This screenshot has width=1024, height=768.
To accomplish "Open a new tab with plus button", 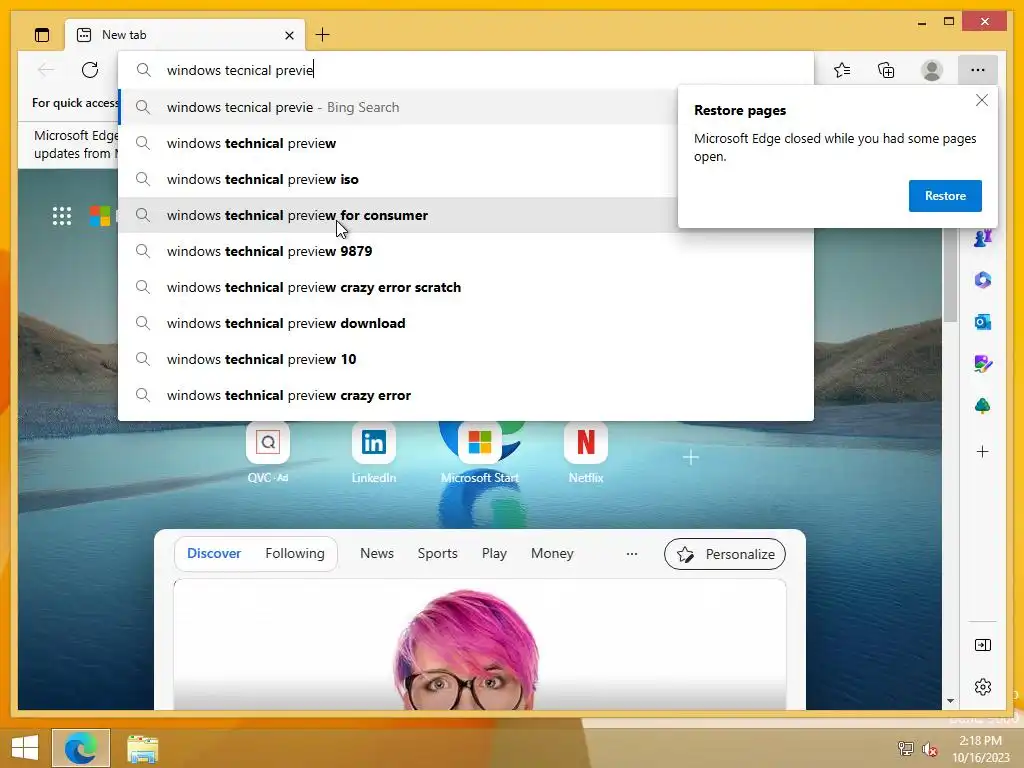I will tap(323, 35).
